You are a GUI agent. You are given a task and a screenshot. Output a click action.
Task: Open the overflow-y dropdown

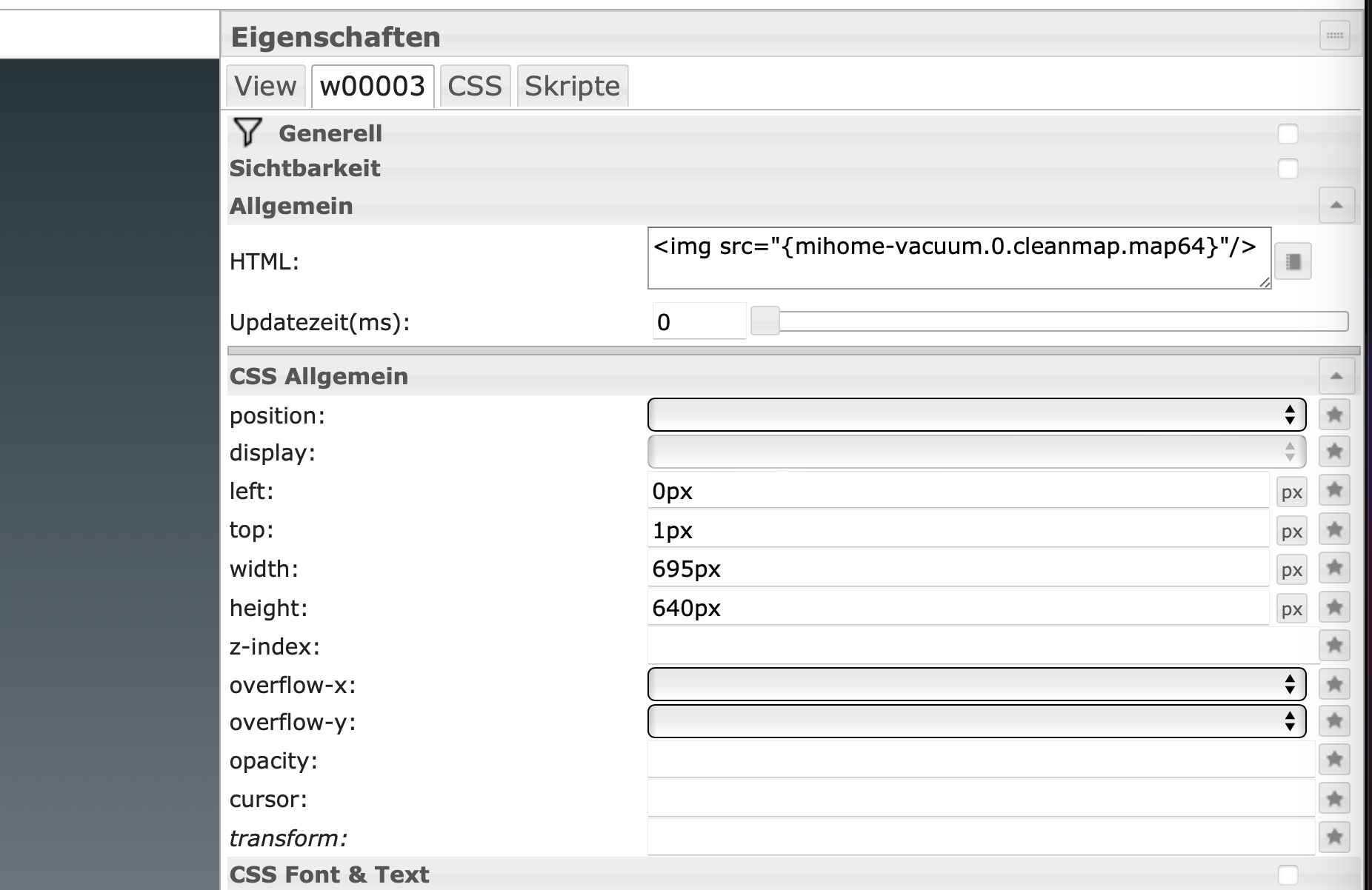976,721
